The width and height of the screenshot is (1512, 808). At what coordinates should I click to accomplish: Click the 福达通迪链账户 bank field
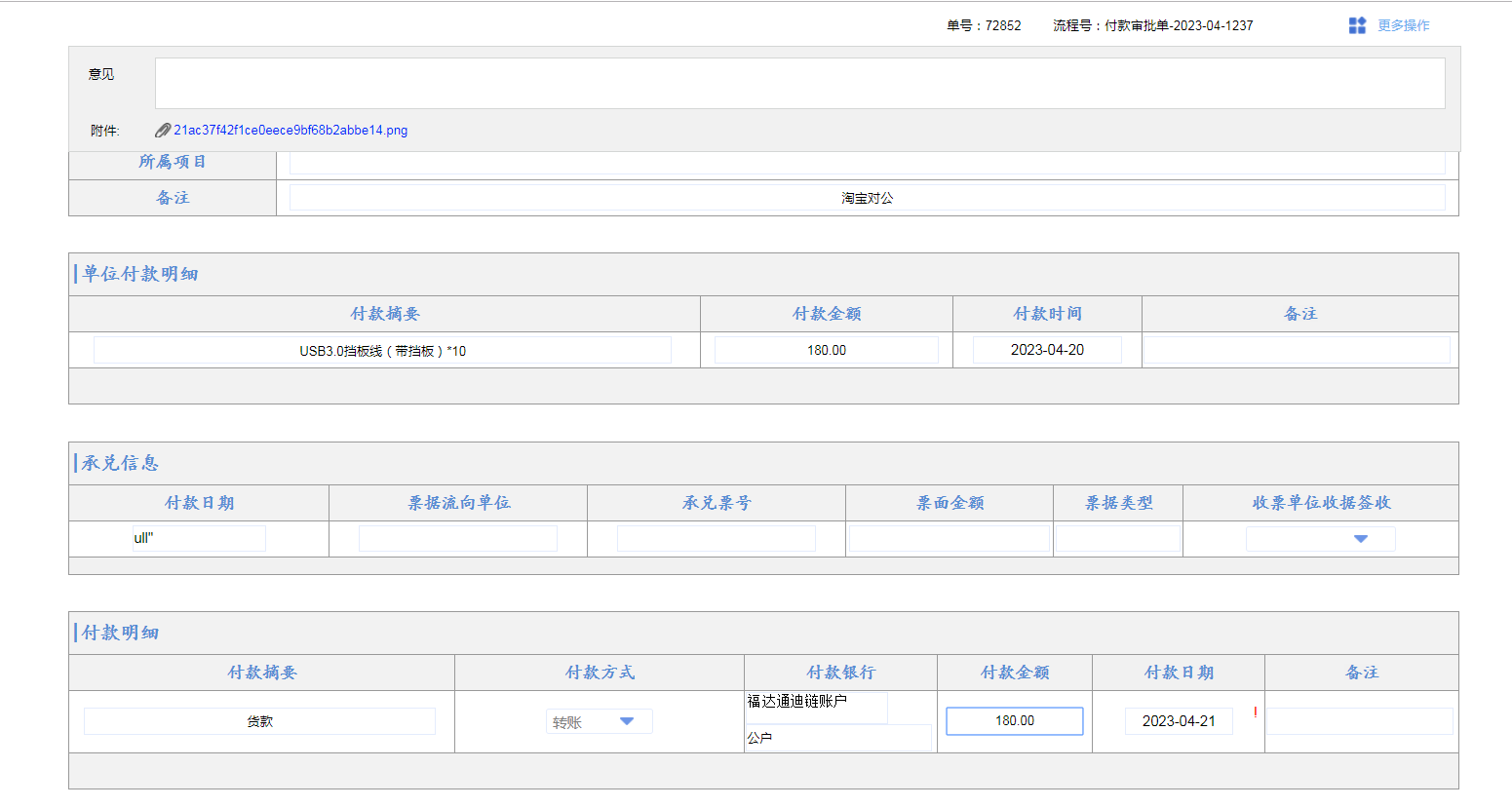[x=817, y=708]
